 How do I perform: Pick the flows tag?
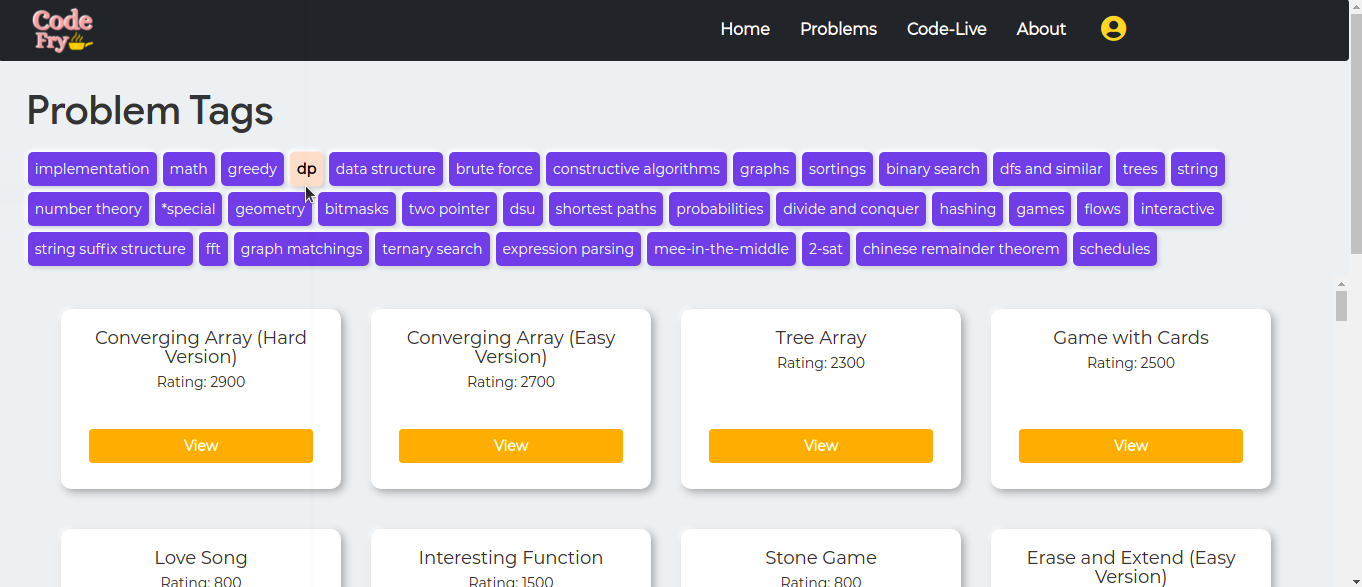pyautogui.click(x=1102, y=209)
